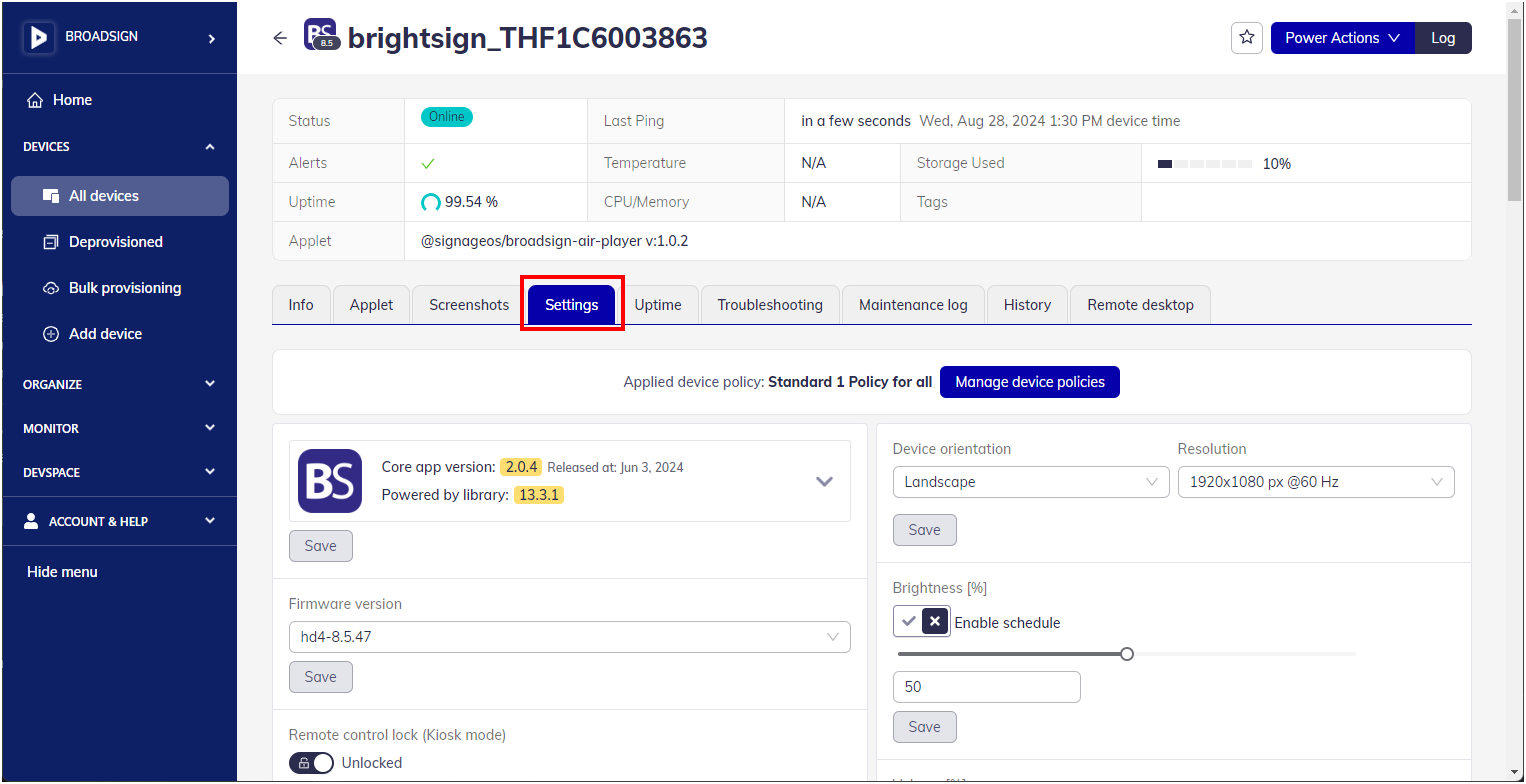Screen dimensions: 1526x784
Task: Click the Uptime circular progress icon
Action: pos(431,202)
